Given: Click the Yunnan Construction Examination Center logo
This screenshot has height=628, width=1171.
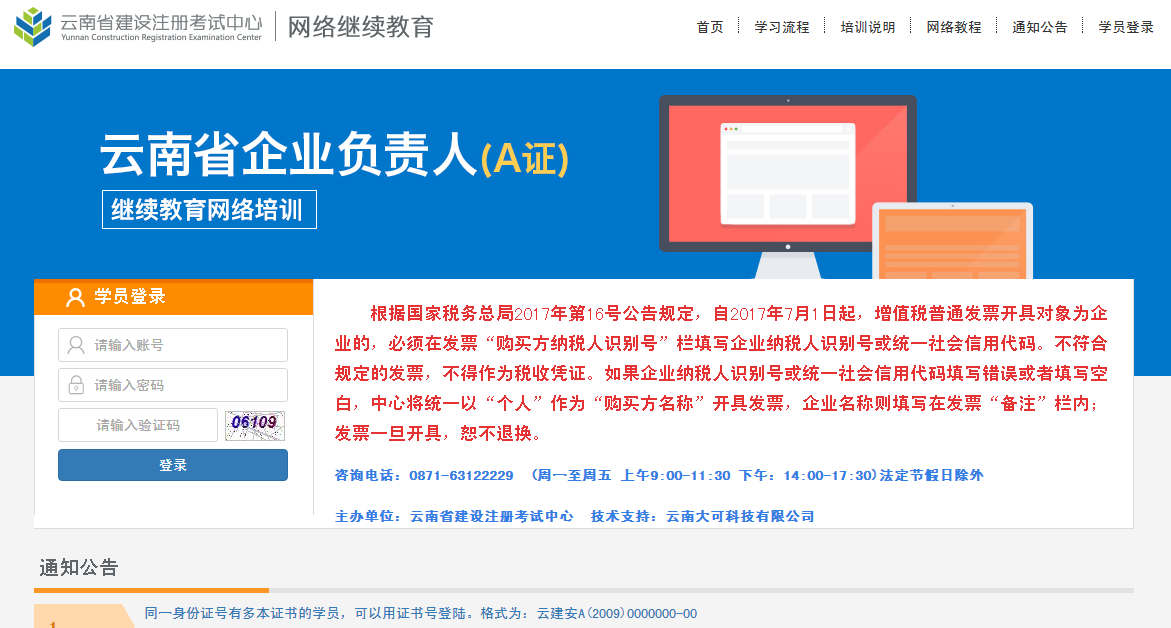Looking at the screenshot, I should pos(138,27).
